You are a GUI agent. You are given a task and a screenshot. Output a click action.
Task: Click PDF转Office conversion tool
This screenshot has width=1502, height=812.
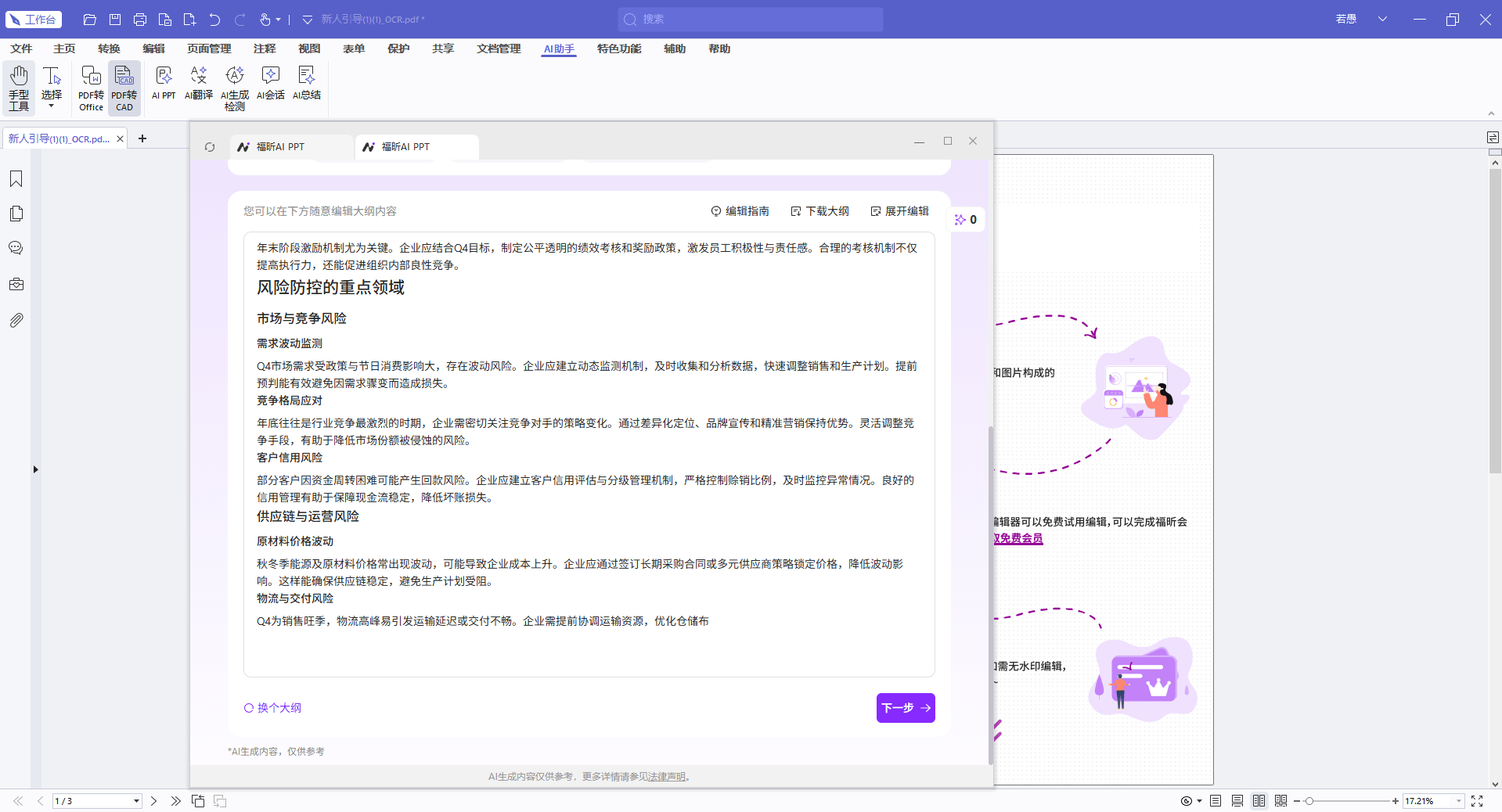click(x=91, y=88)
